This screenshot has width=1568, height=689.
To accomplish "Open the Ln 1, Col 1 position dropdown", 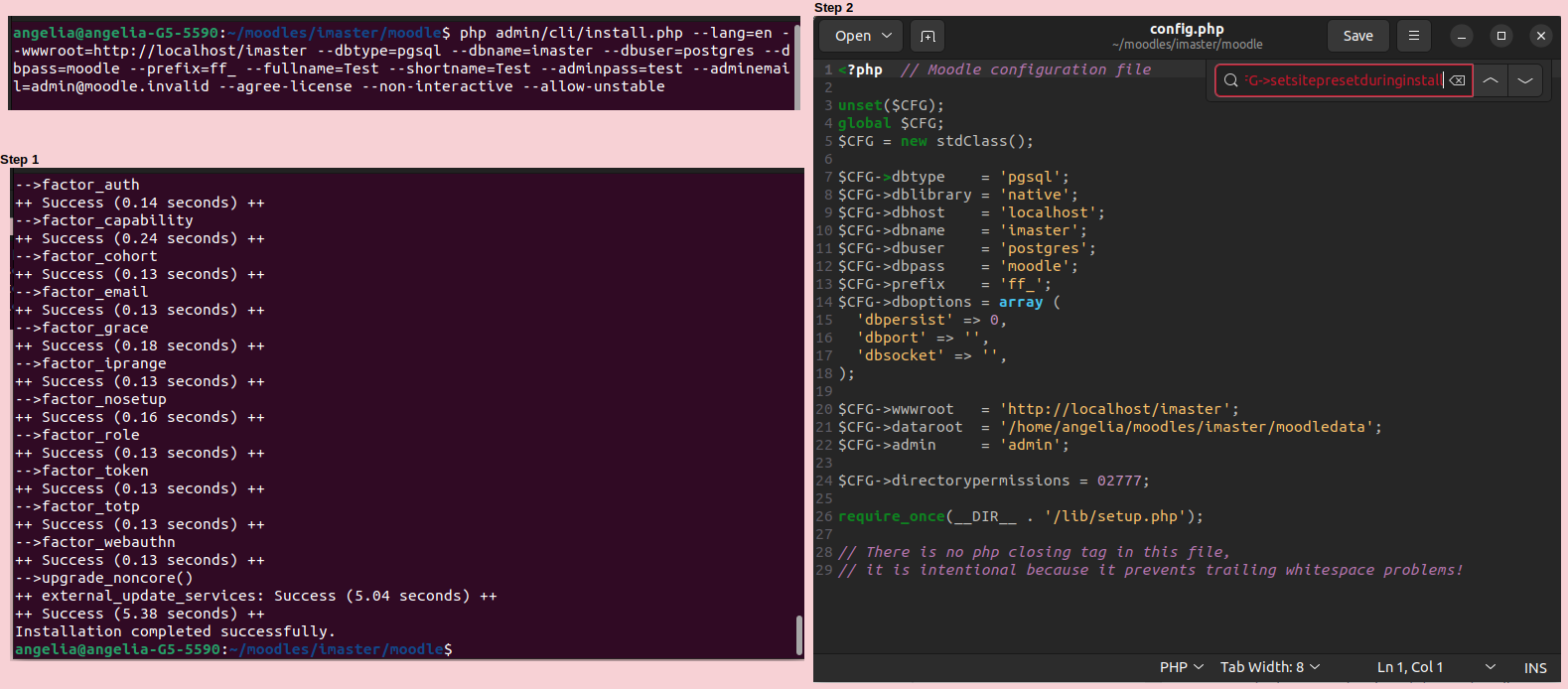I will [x=1436, y=667].
